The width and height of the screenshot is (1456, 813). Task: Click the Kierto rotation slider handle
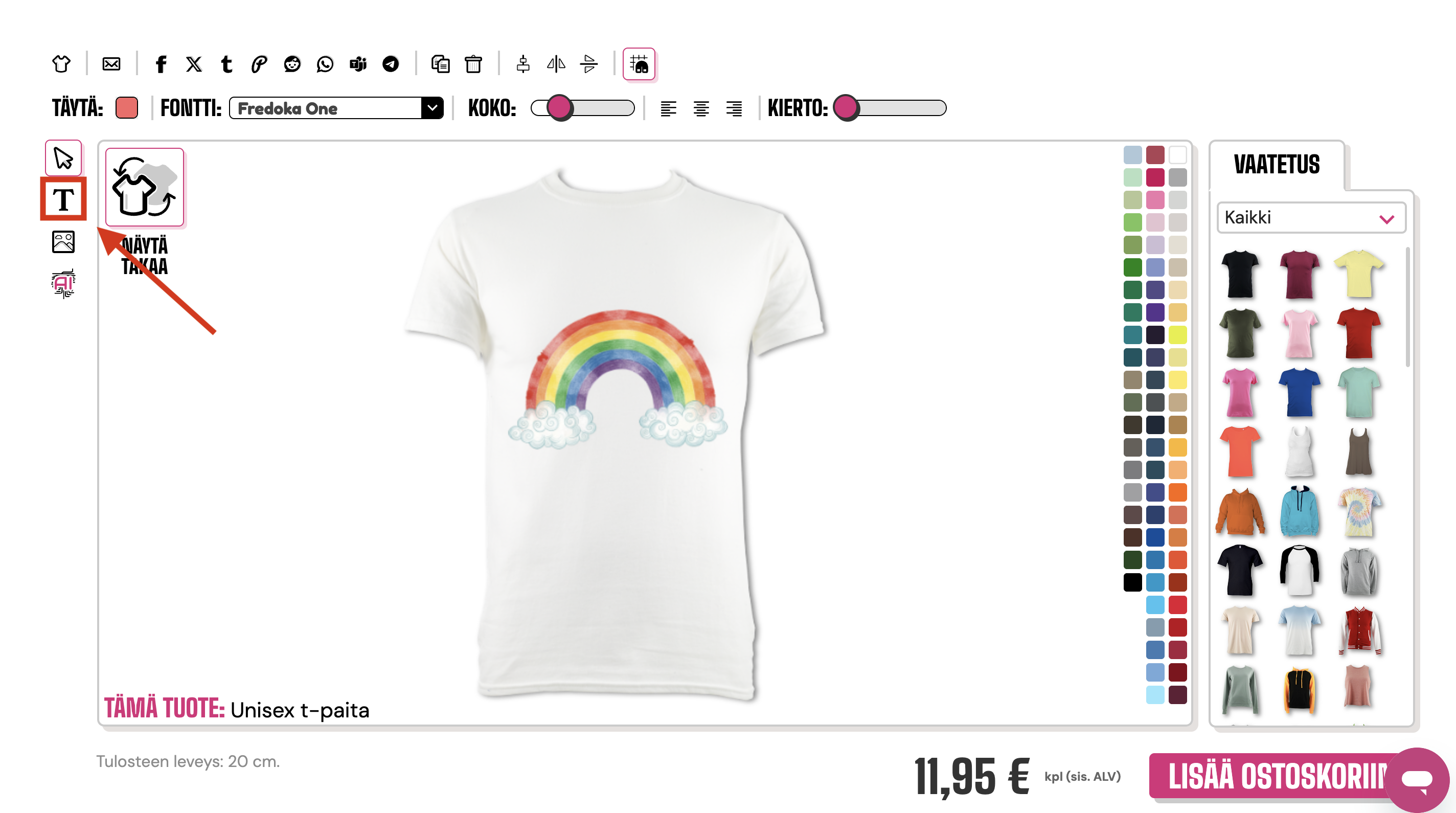[x=846, y=107]
